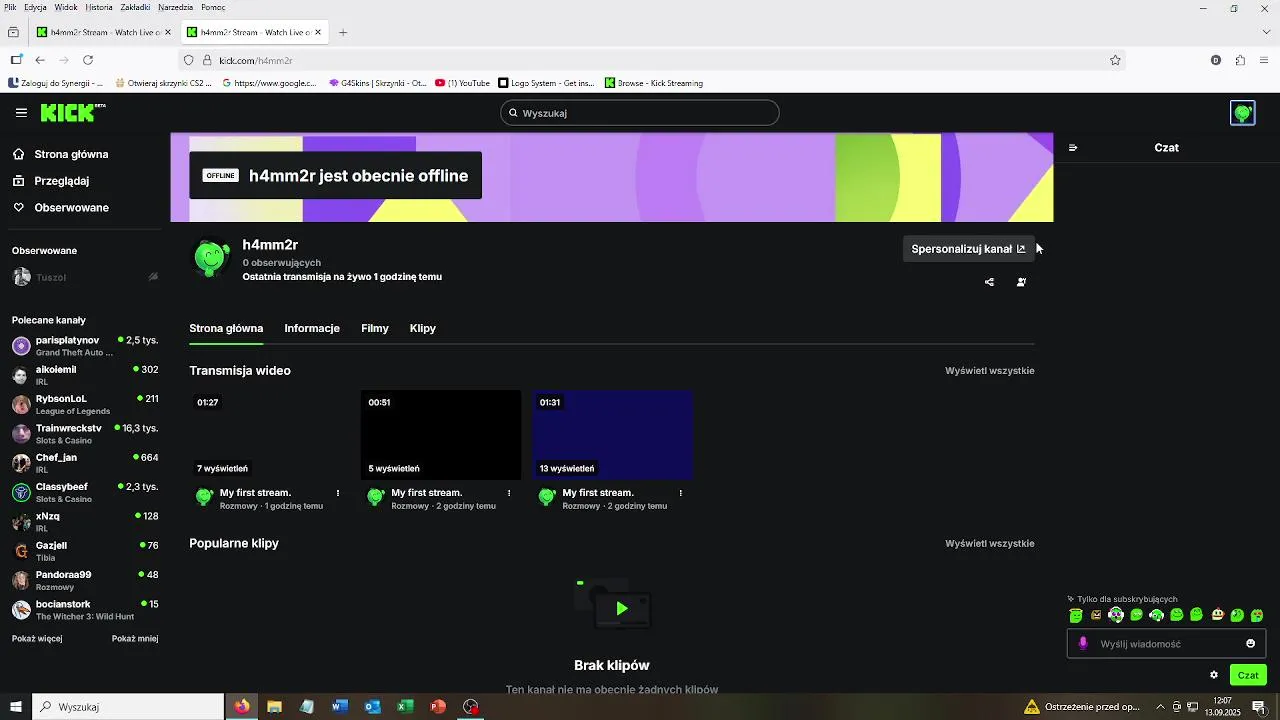This screenshot has height=720, width=1280.
Task: Open the Classybeef channel
Action: [x=85, y=492]
